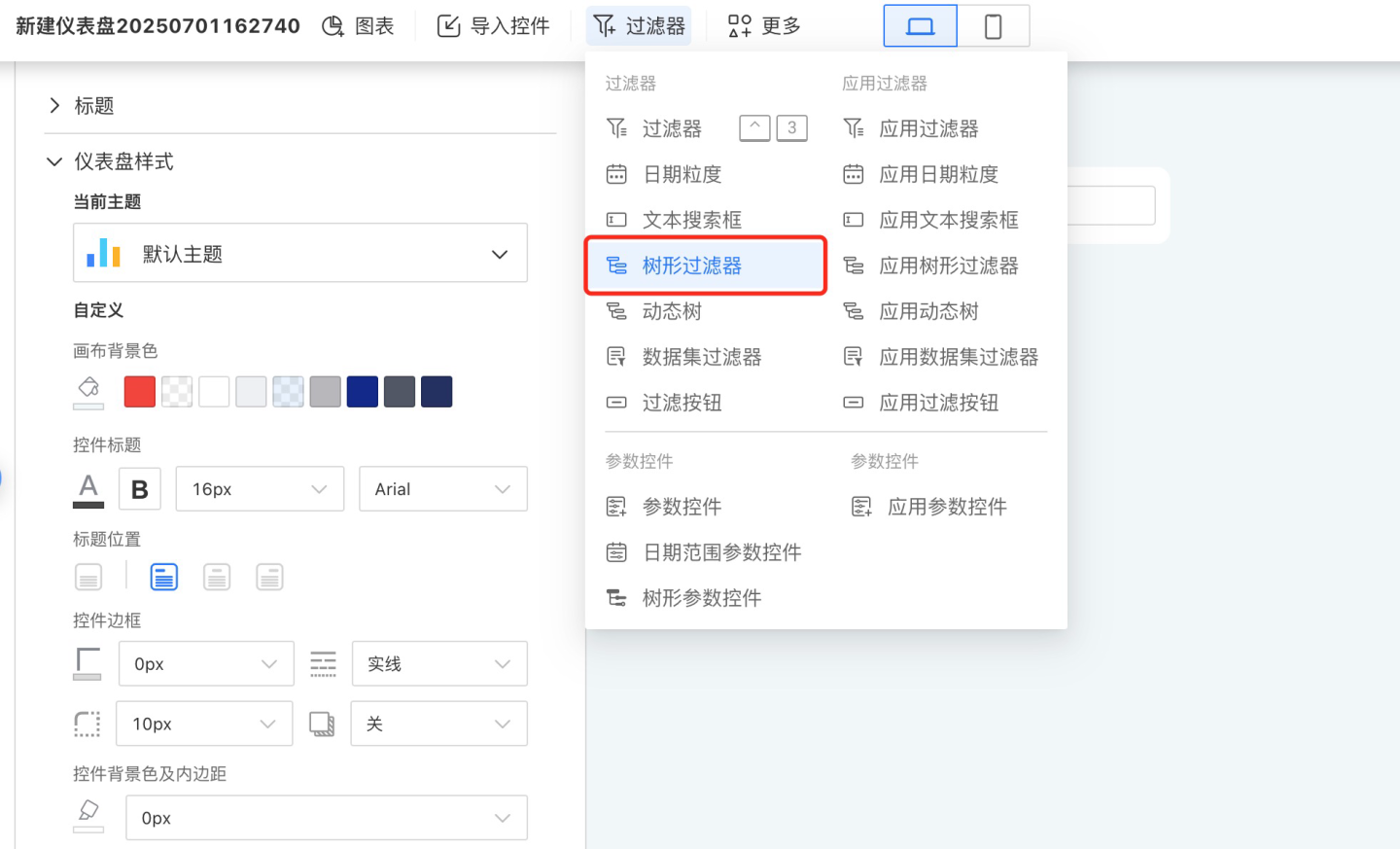1400x849 pixels.
Task: Open the 默认主题 theme dropdown
Action: click(300, 254)
